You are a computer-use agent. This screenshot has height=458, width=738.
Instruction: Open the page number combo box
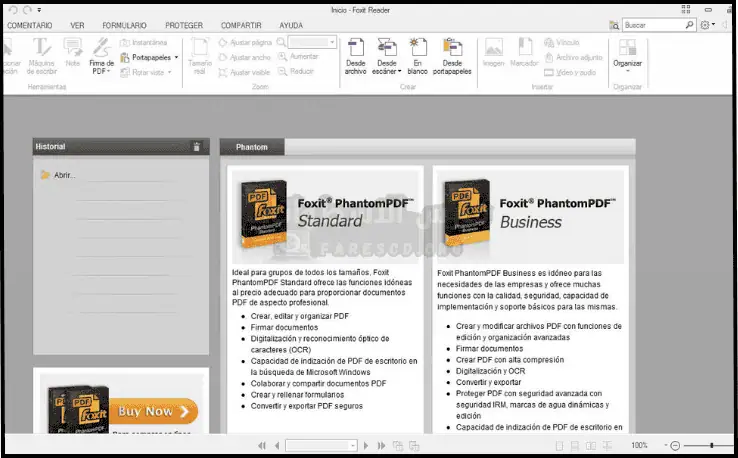(321, 445)
